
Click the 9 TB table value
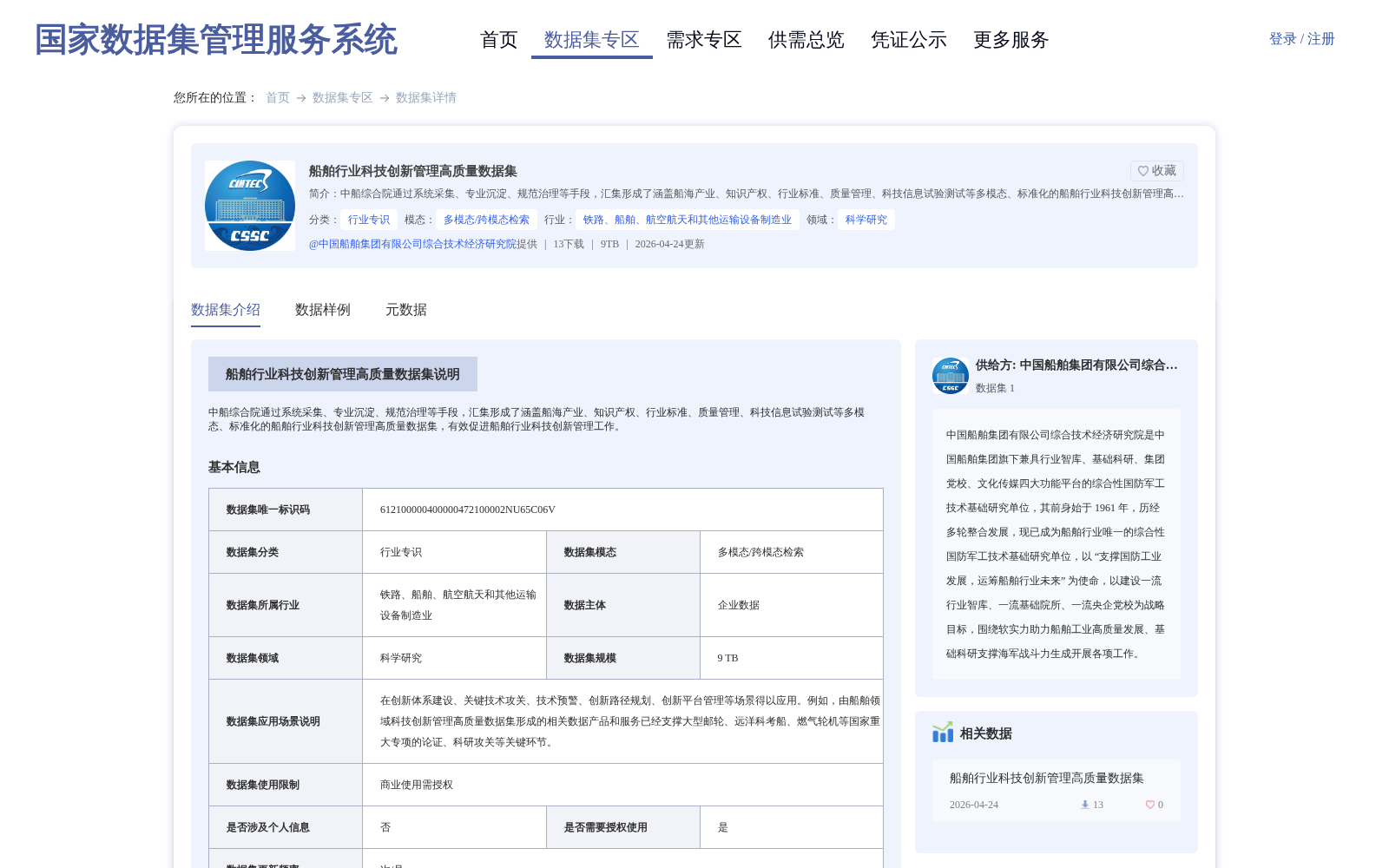[728, 658]
